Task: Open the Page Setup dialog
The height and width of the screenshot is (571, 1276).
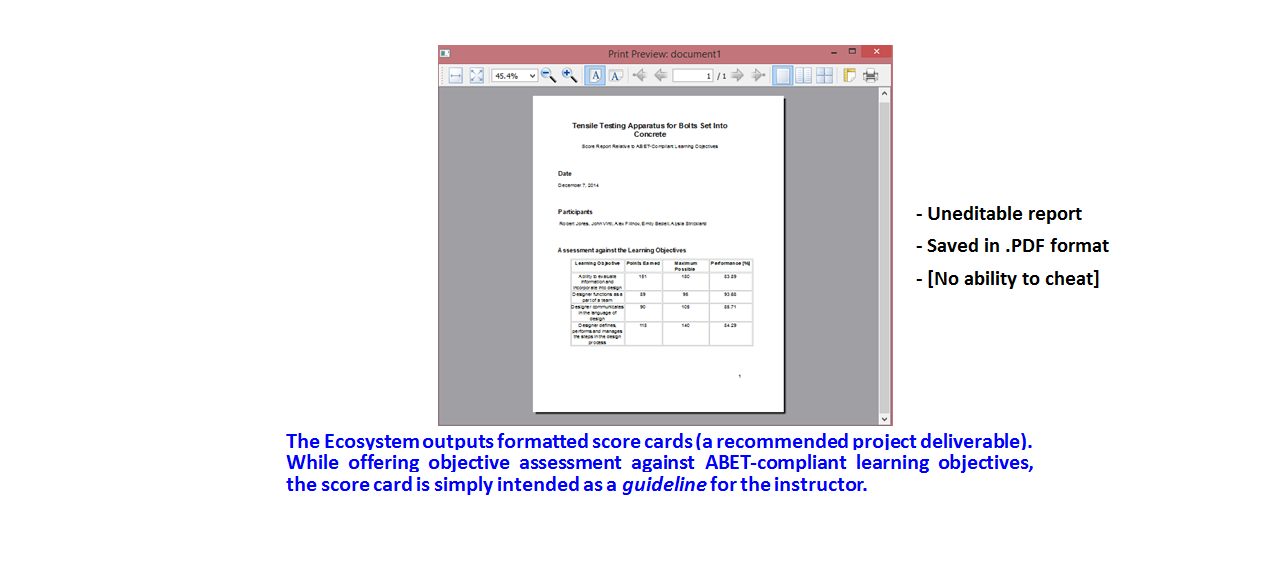Action: (850, 76)
